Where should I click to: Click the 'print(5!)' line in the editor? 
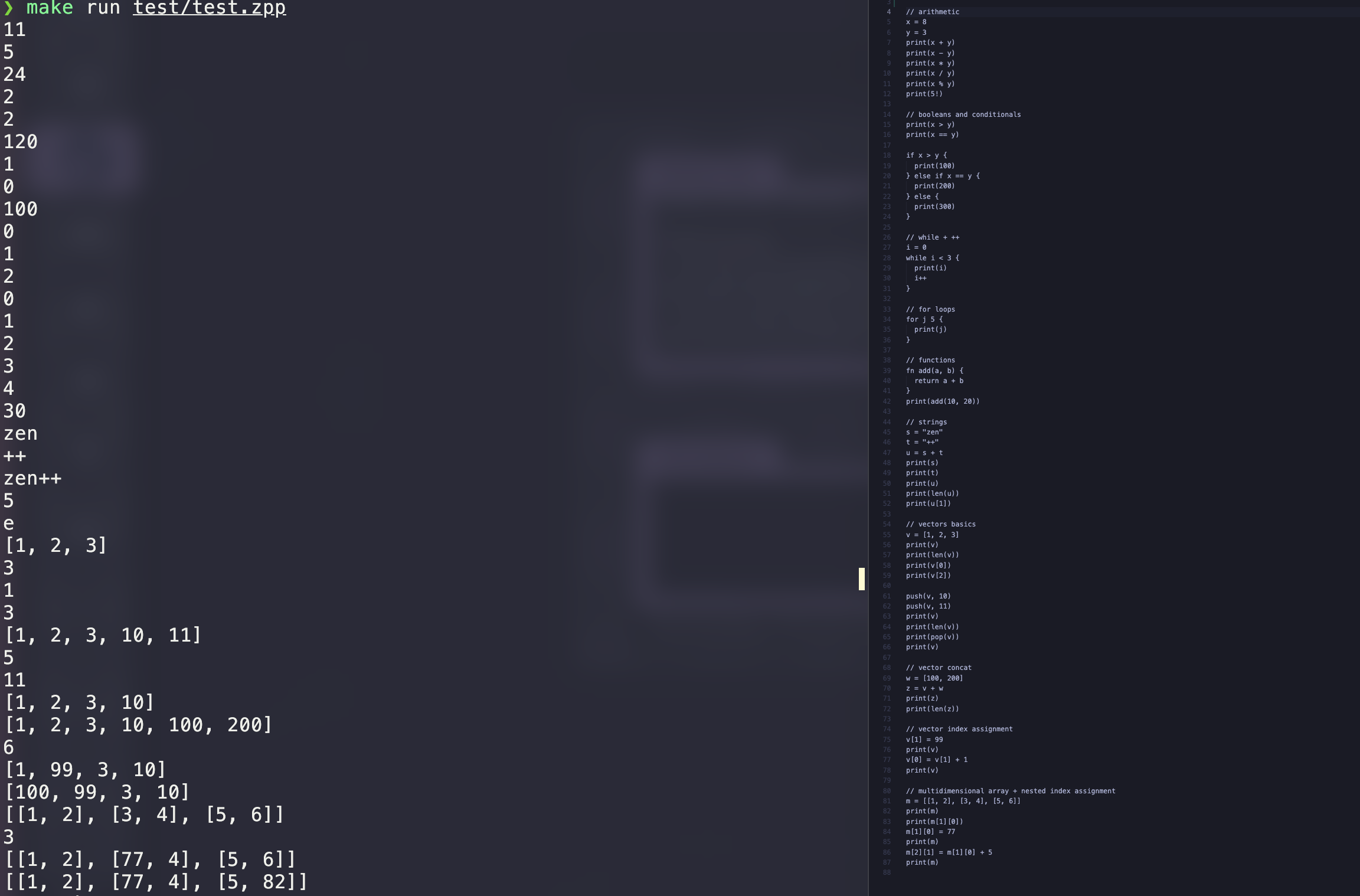pos(924,94)
